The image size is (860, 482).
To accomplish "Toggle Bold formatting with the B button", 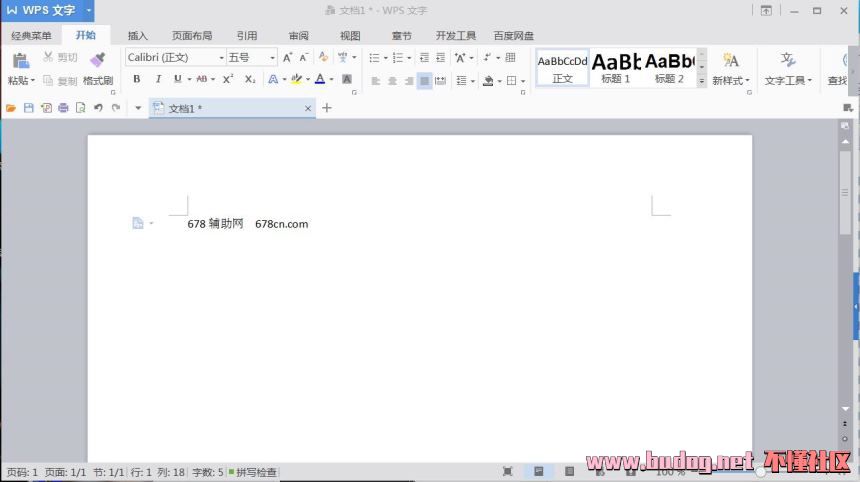I will (x=137, y=79).
